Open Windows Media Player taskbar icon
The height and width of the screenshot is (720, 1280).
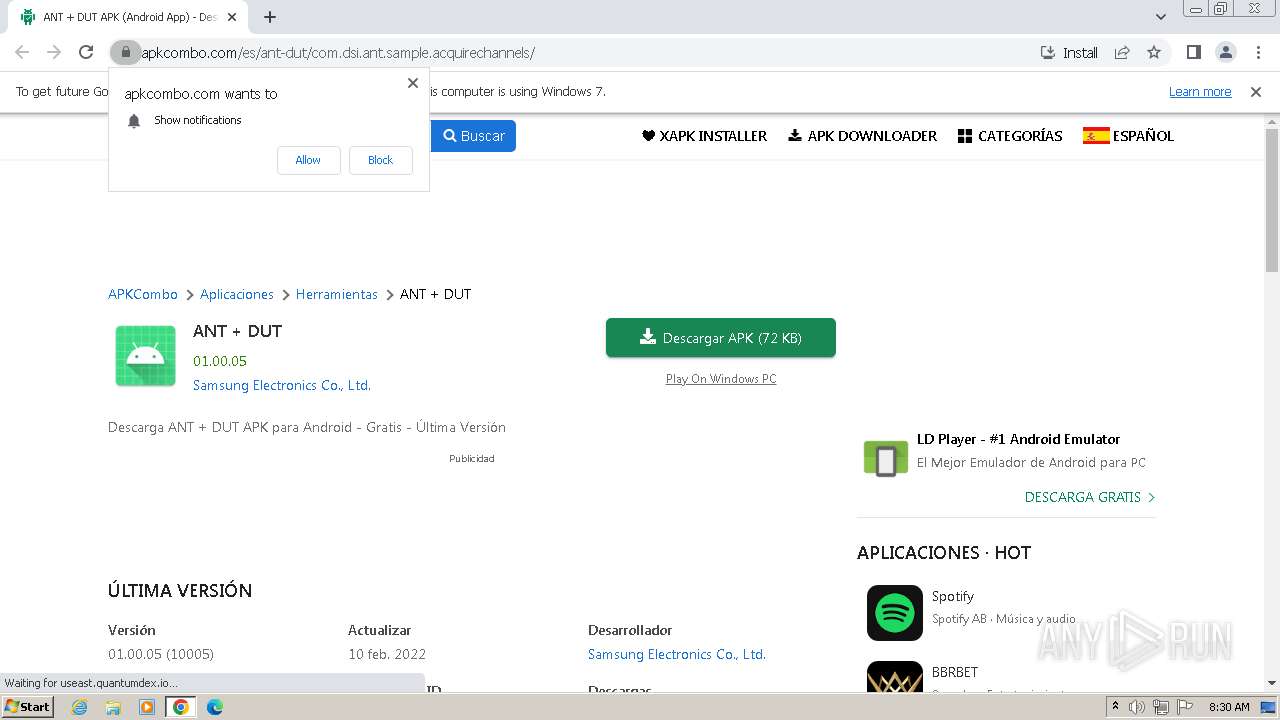click(x=147, y=707)
